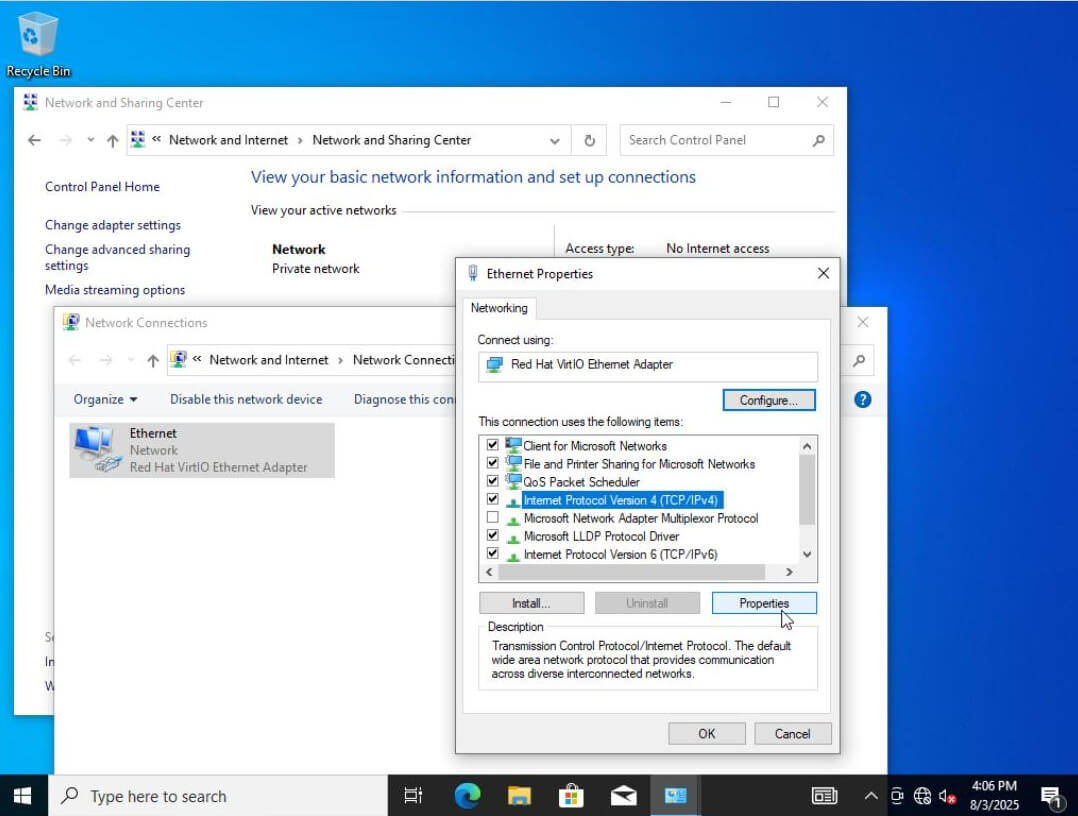Viewport: 1078px width, 816px height.
Task: Open Microsoft Store from the taskbar
Action: click(571, 796)
